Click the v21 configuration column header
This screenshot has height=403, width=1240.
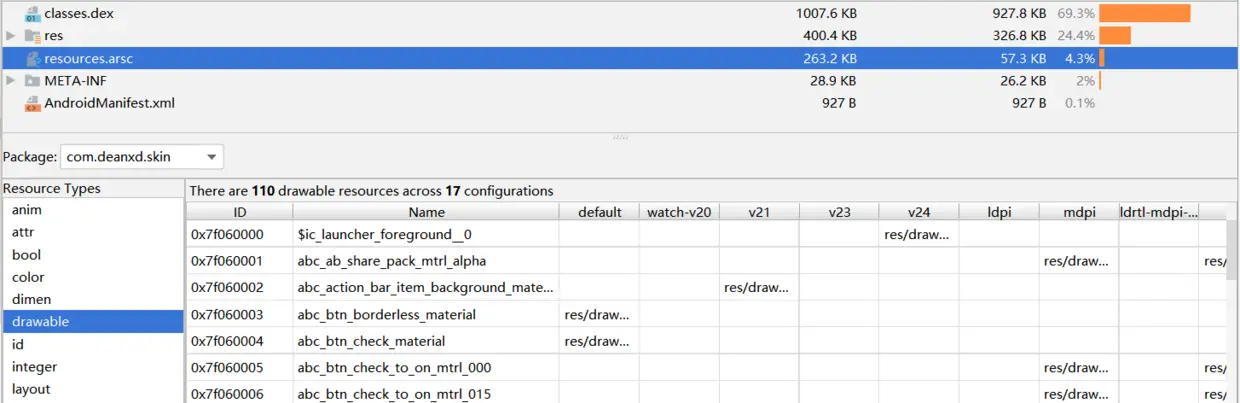point(759,212)
